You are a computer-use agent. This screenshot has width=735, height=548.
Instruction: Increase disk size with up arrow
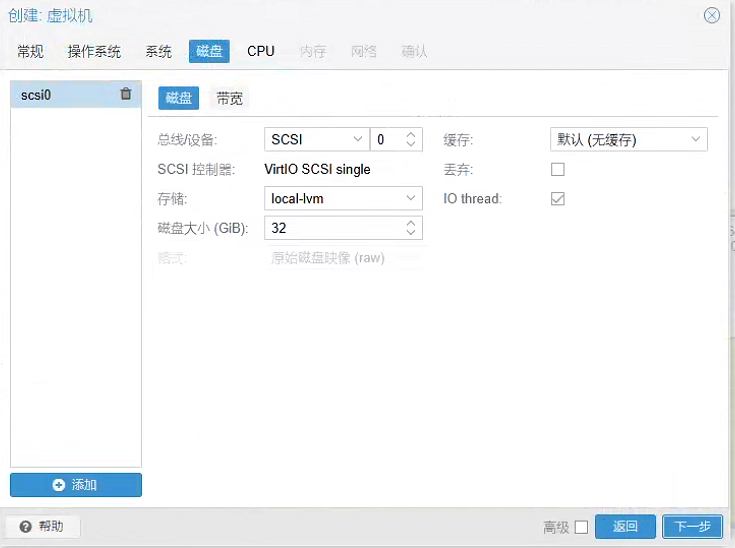(x=411, y=223)
